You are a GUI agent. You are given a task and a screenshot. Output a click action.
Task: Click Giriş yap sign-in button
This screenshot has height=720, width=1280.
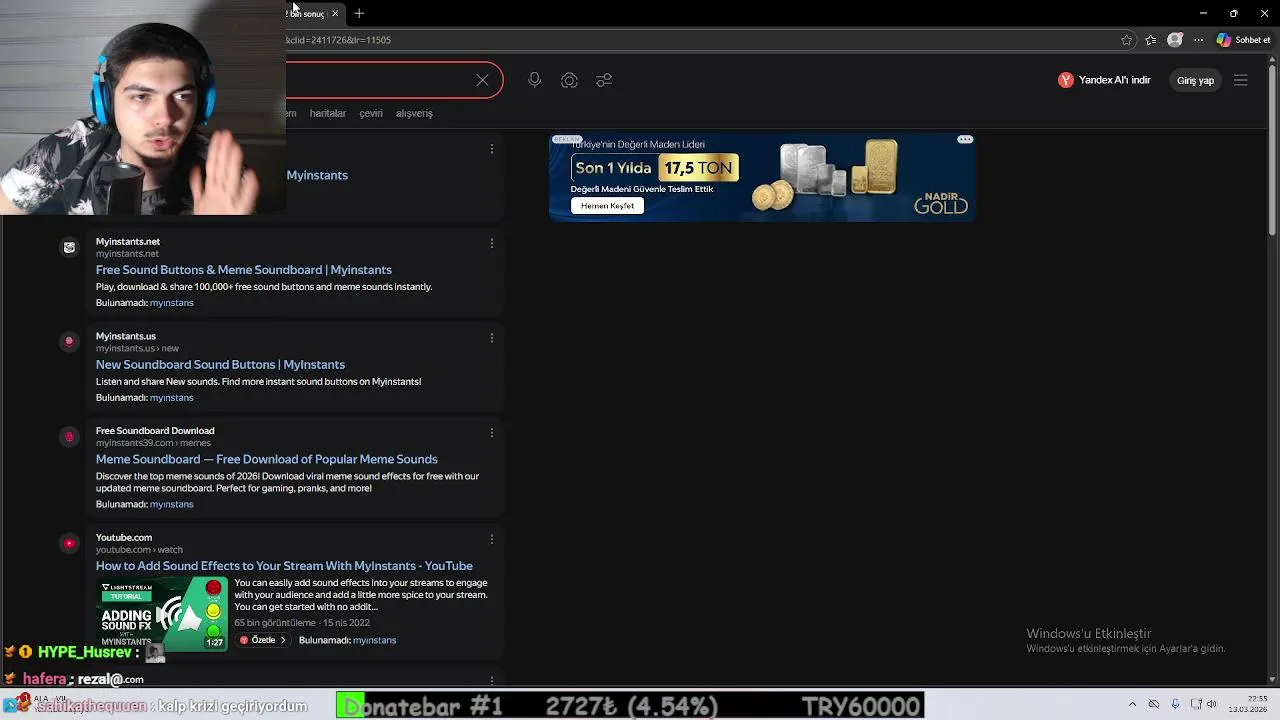click(1195, 80)
